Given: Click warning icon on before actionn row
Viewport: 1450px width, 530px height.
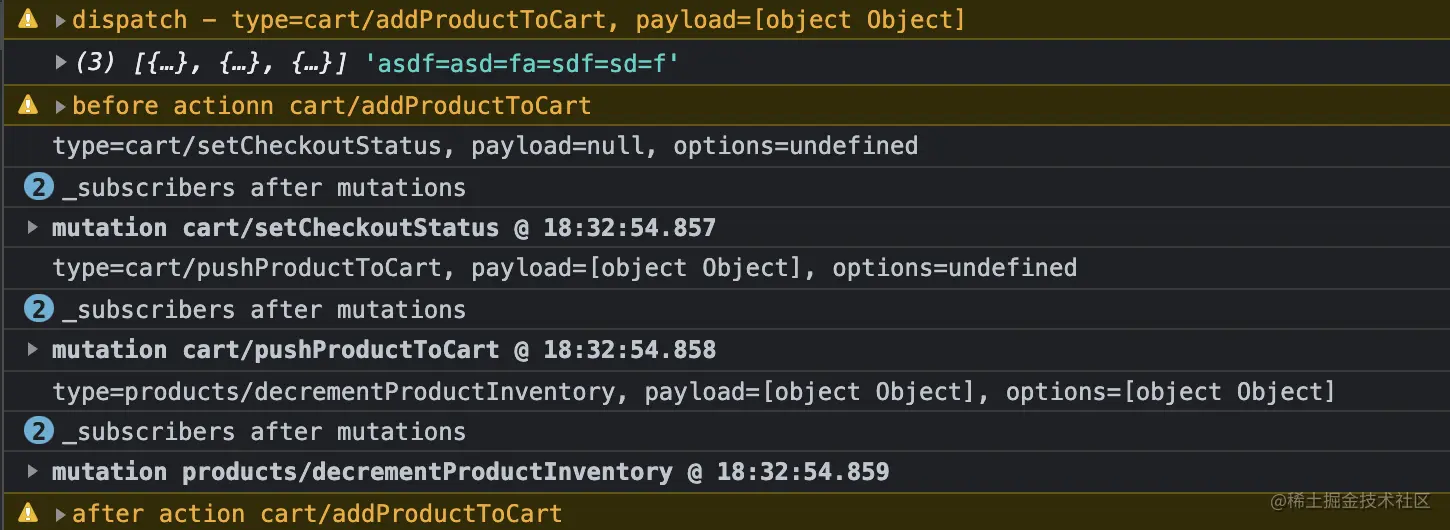Looking at the screenshot, I should click(x=28, y=105).
